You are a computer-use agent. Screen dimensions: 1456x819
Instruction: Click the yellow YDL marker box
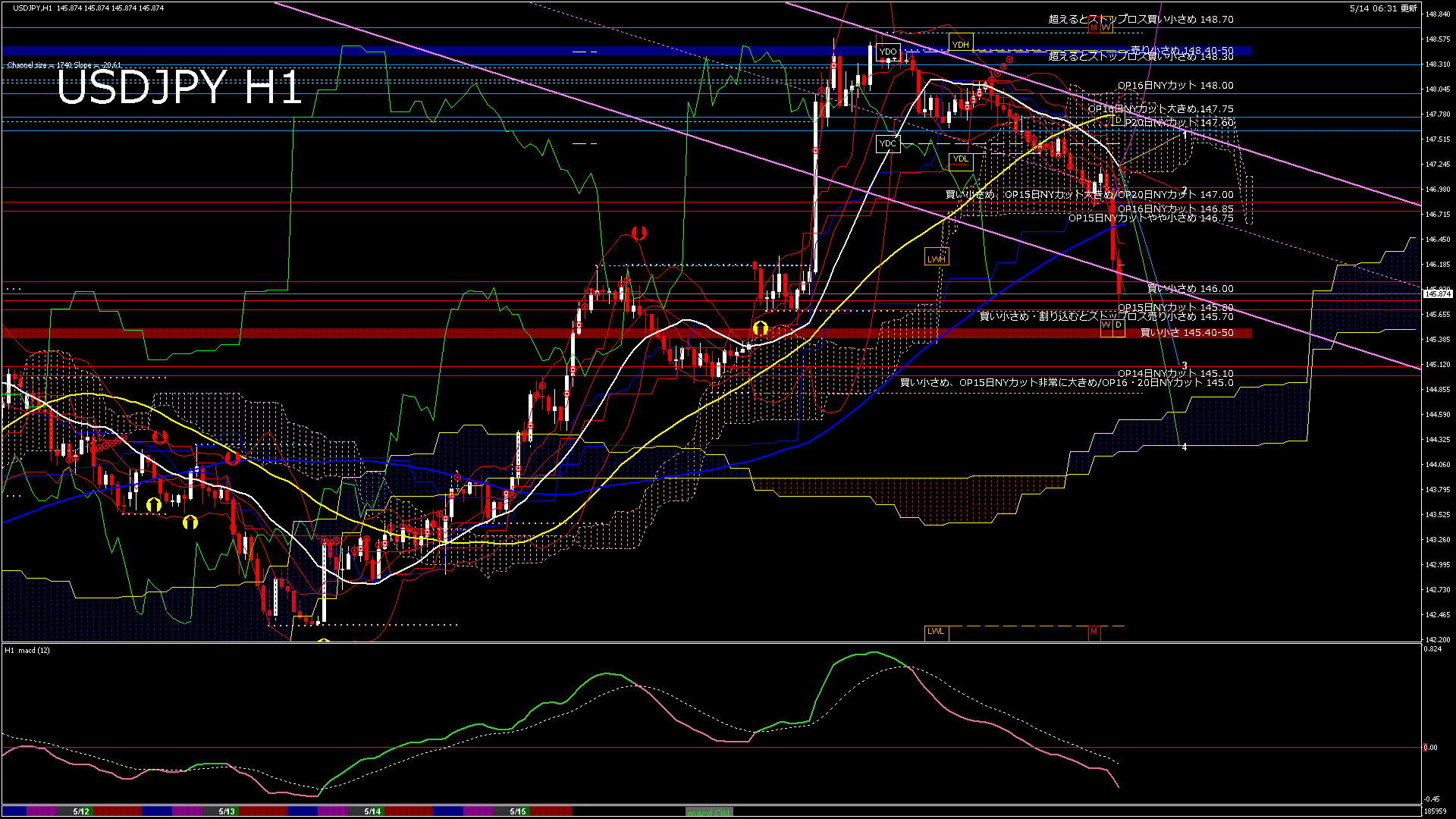960,158
